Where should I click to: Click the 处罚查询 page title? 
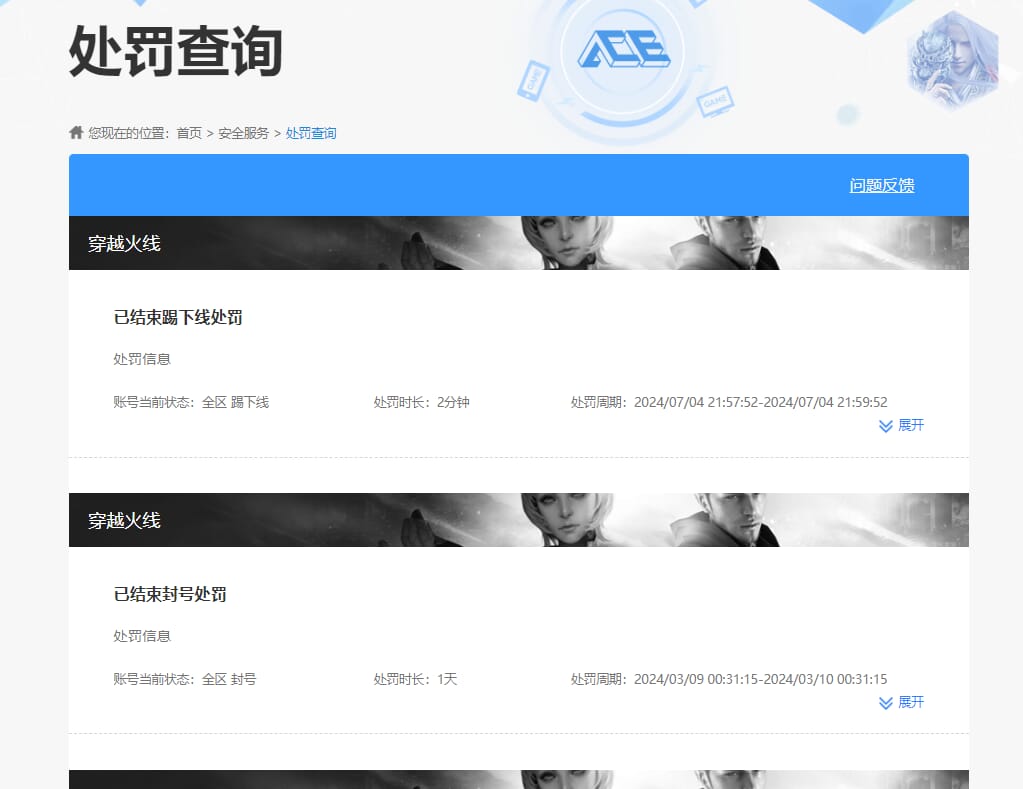coord(176,51)
